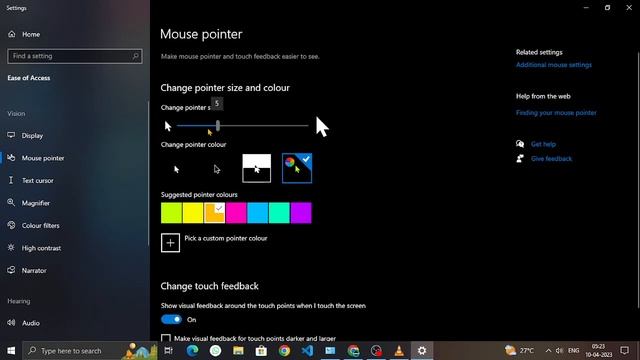Click the Colour filters palette icon
Screen dimensions: 640x360
11,225
